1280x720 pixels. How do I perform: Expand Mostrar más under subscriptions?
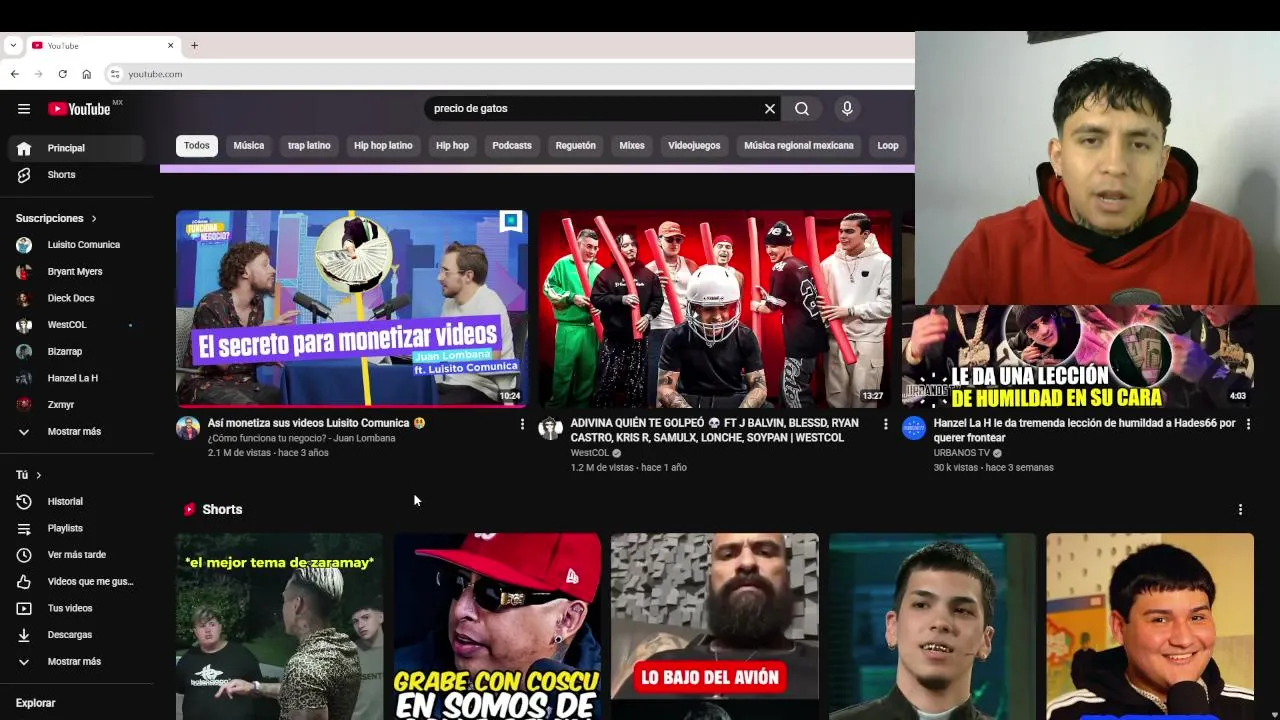tap(76, 432)
